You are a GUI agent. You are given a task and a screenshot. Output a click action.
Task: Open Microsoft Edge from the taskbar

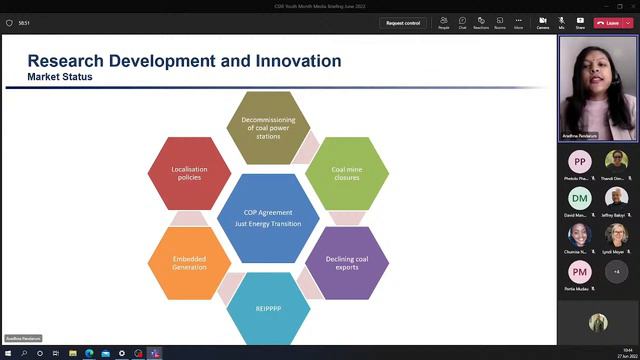pyautogui.click(x=89, y=353)
